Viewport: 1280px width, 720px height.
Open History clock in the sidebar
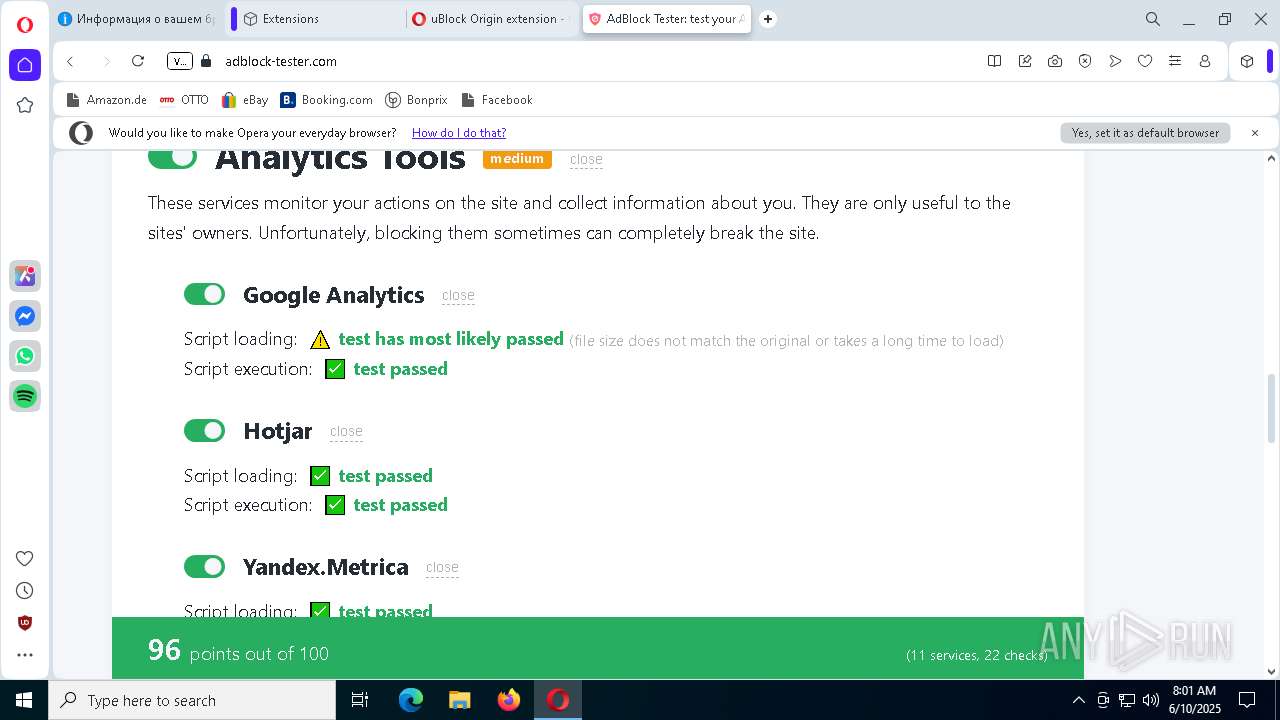(25, 590)
